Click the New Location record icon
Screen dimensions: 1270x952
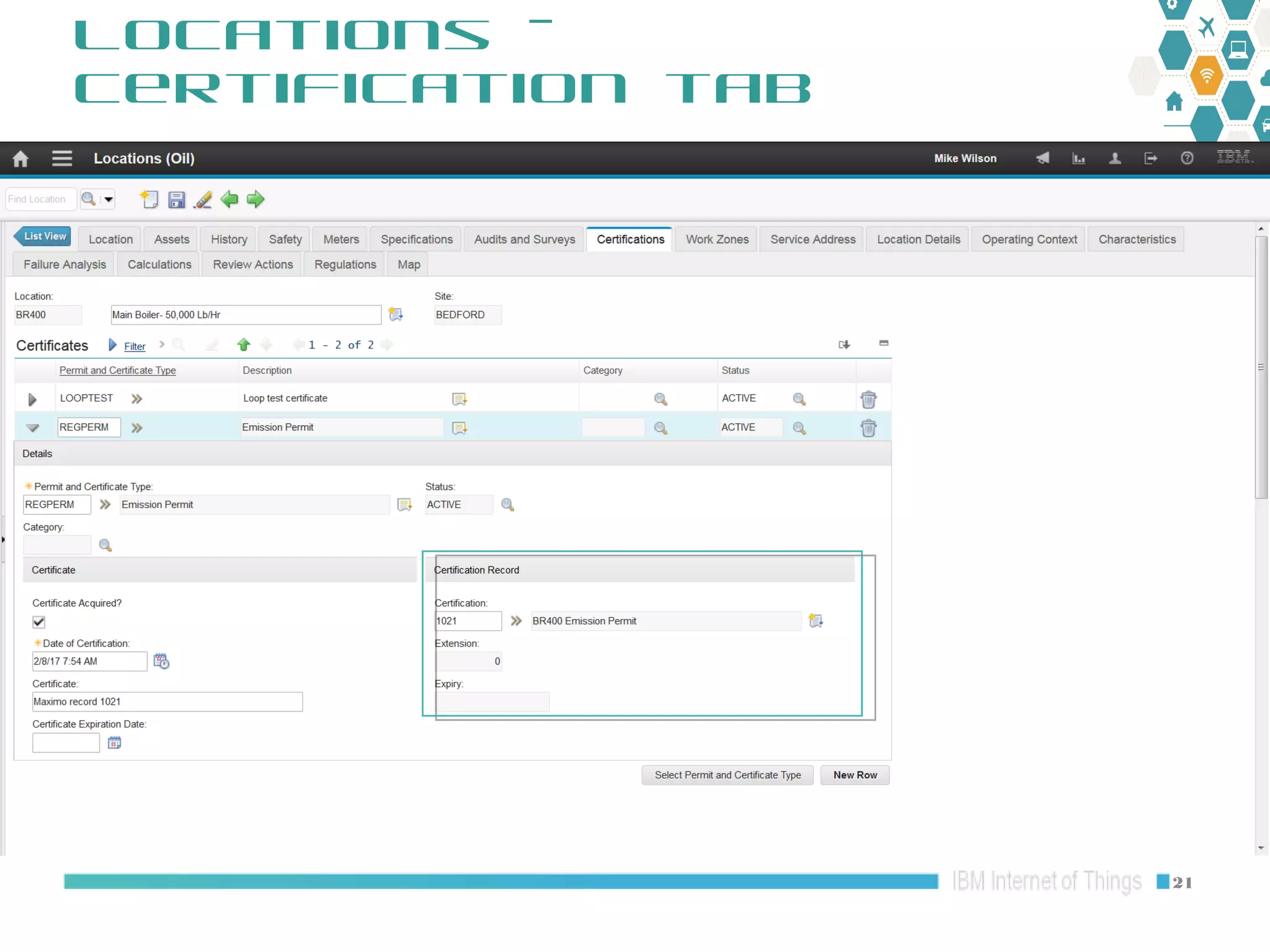click(149, 200)
